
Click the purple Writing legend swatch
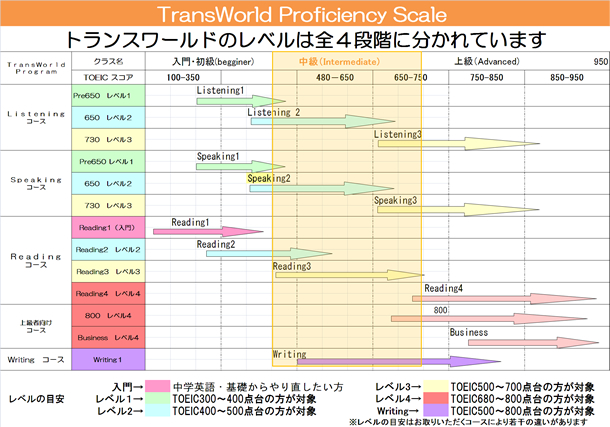[436, 411]
